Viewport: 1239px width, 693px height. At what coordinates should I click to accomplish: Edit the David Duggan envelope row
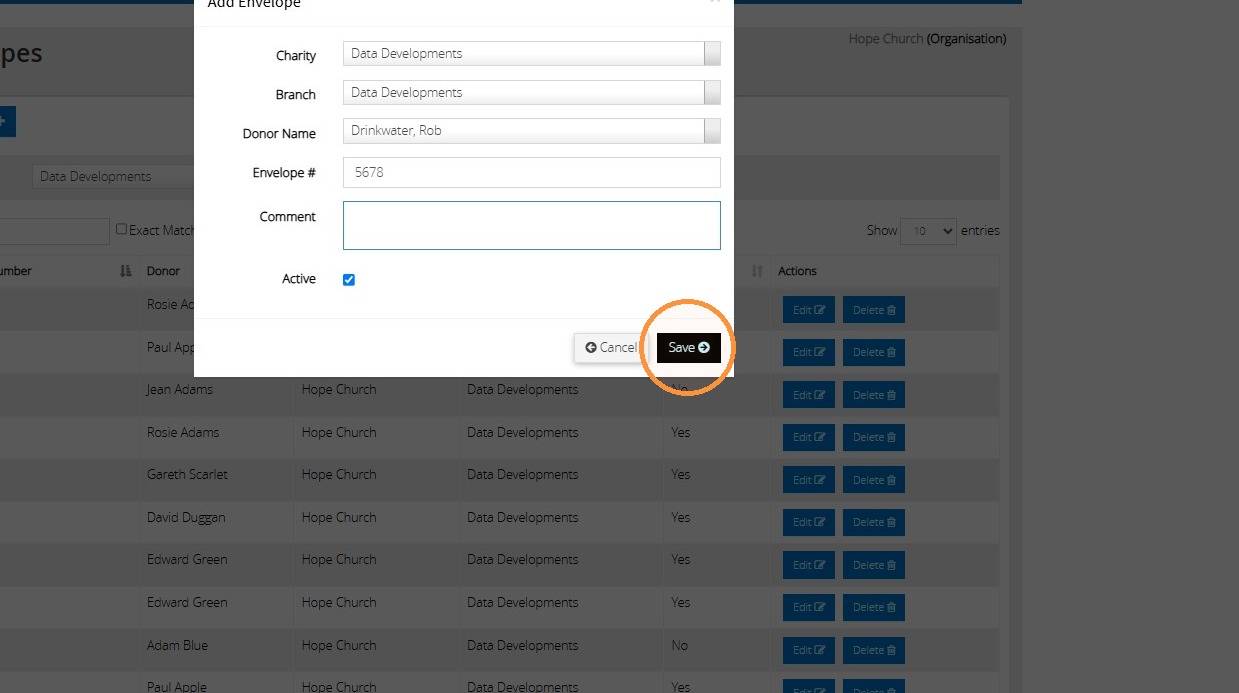tap(808, 522)
